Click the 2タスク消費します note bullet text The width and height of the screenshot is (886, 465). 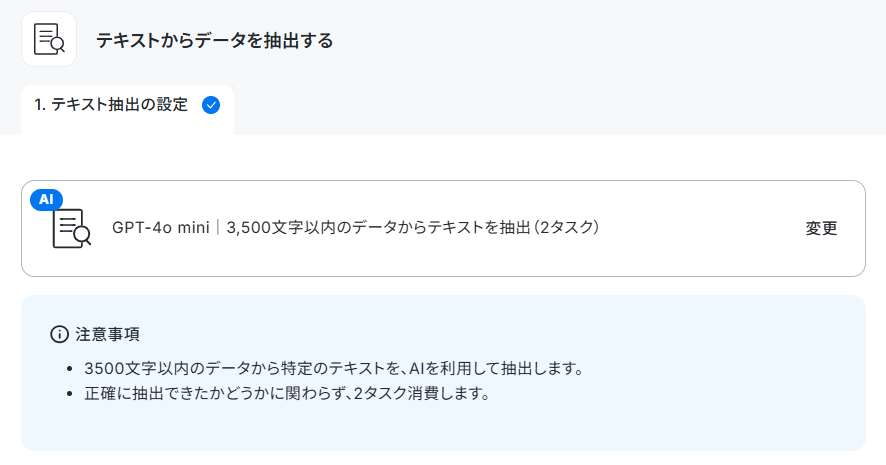(x=287, y=393)
